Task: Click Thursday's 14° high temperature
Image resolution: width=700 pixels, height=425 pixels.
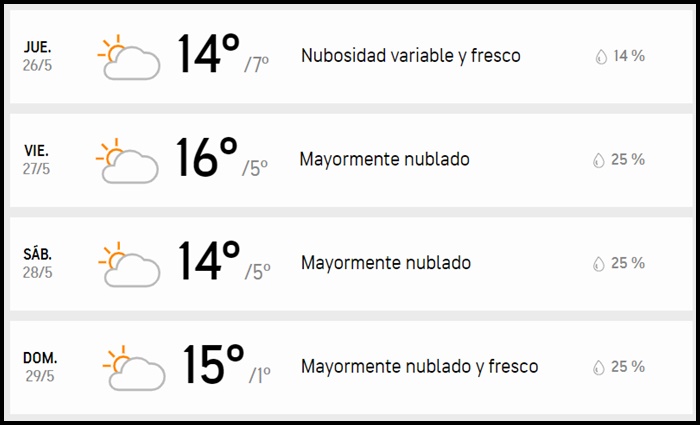Action: (208, 55)
